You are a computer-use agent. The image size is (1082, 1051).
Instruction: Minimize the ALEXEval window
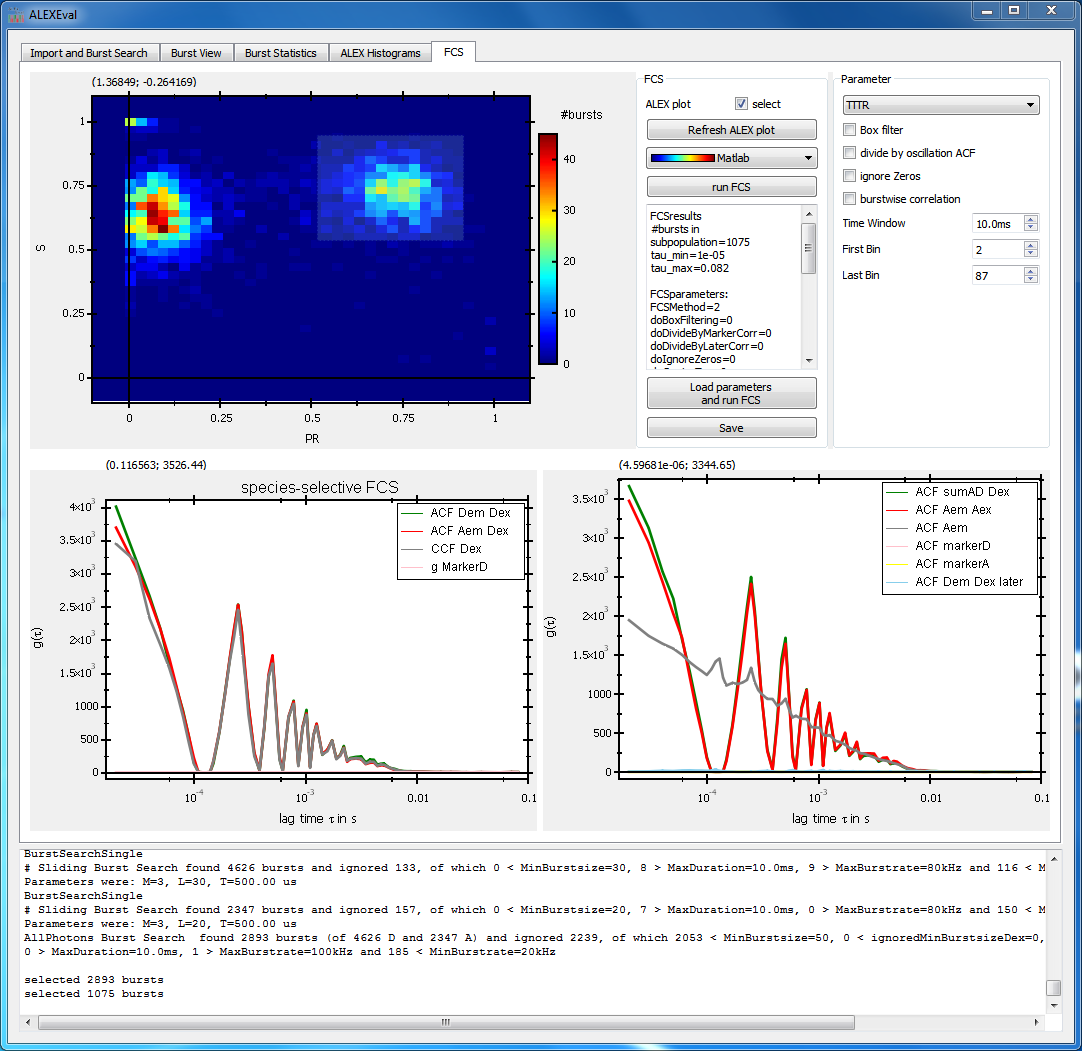pos(987,11)
